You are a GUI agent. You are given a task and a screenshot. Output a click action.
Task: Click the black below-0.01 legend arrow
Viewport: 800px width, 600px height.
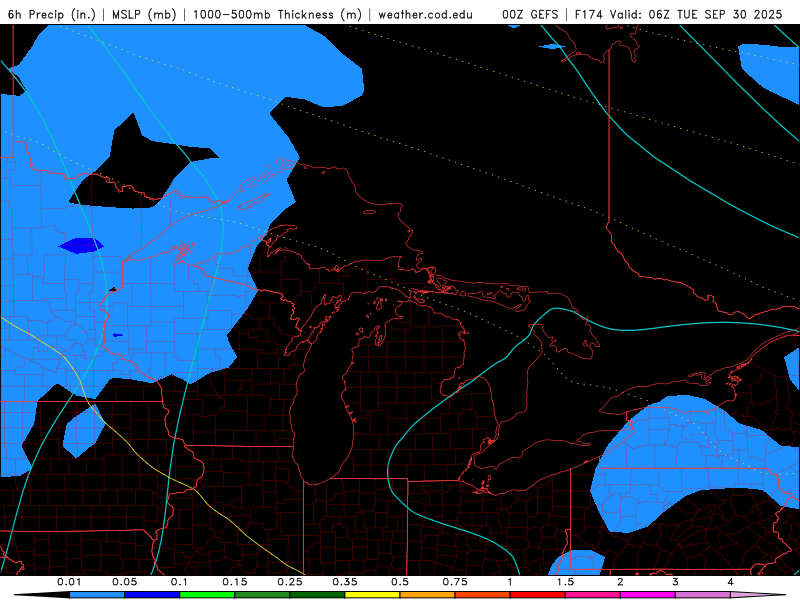[x=42, y=595]
